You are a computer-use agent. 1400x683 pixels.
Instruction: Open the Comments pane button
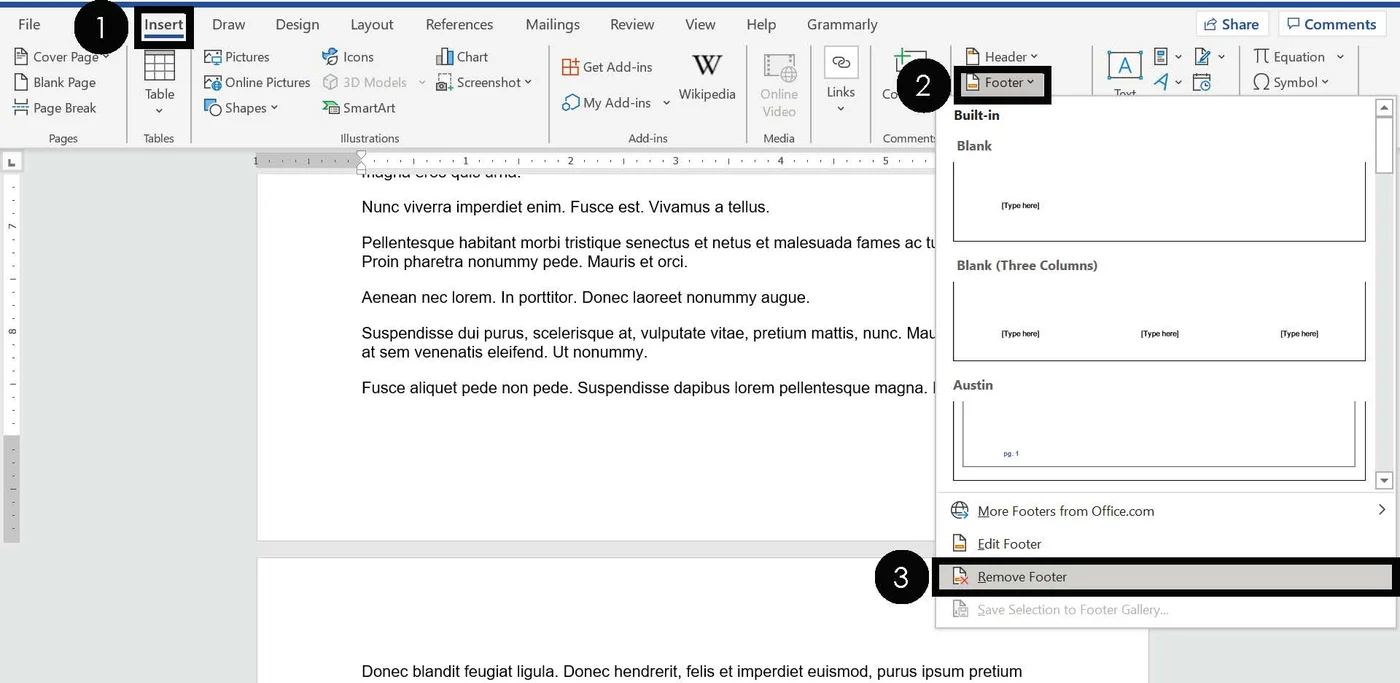click(1333, 24)
